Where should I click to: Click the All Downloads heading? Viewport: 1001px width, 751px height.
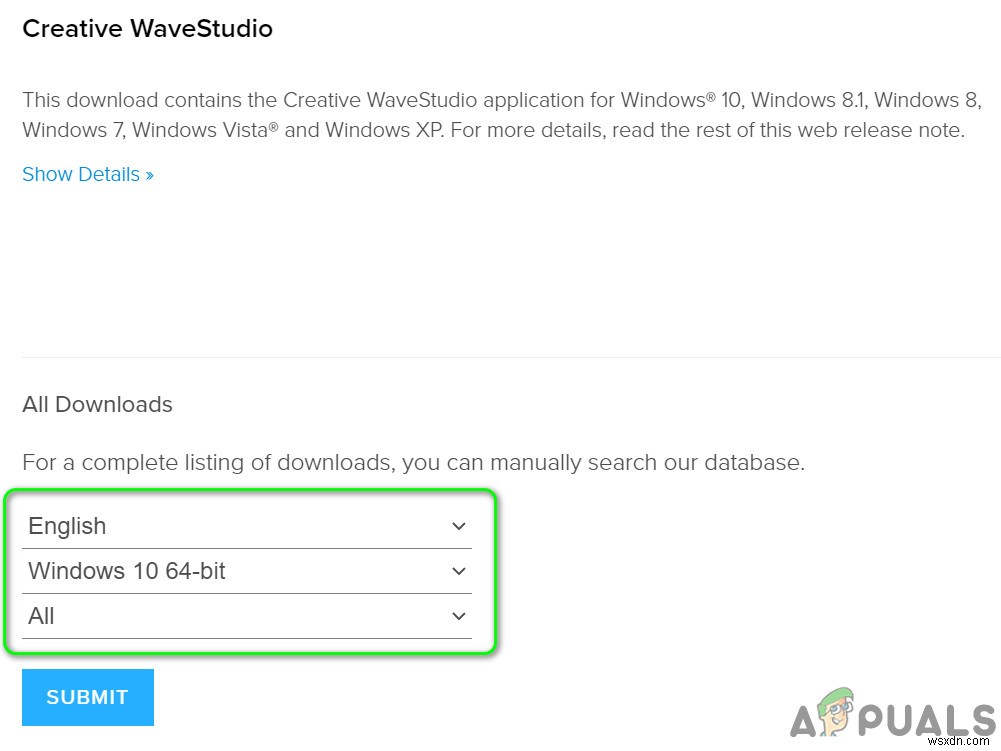pyautogui.click(x=97, y=404)
